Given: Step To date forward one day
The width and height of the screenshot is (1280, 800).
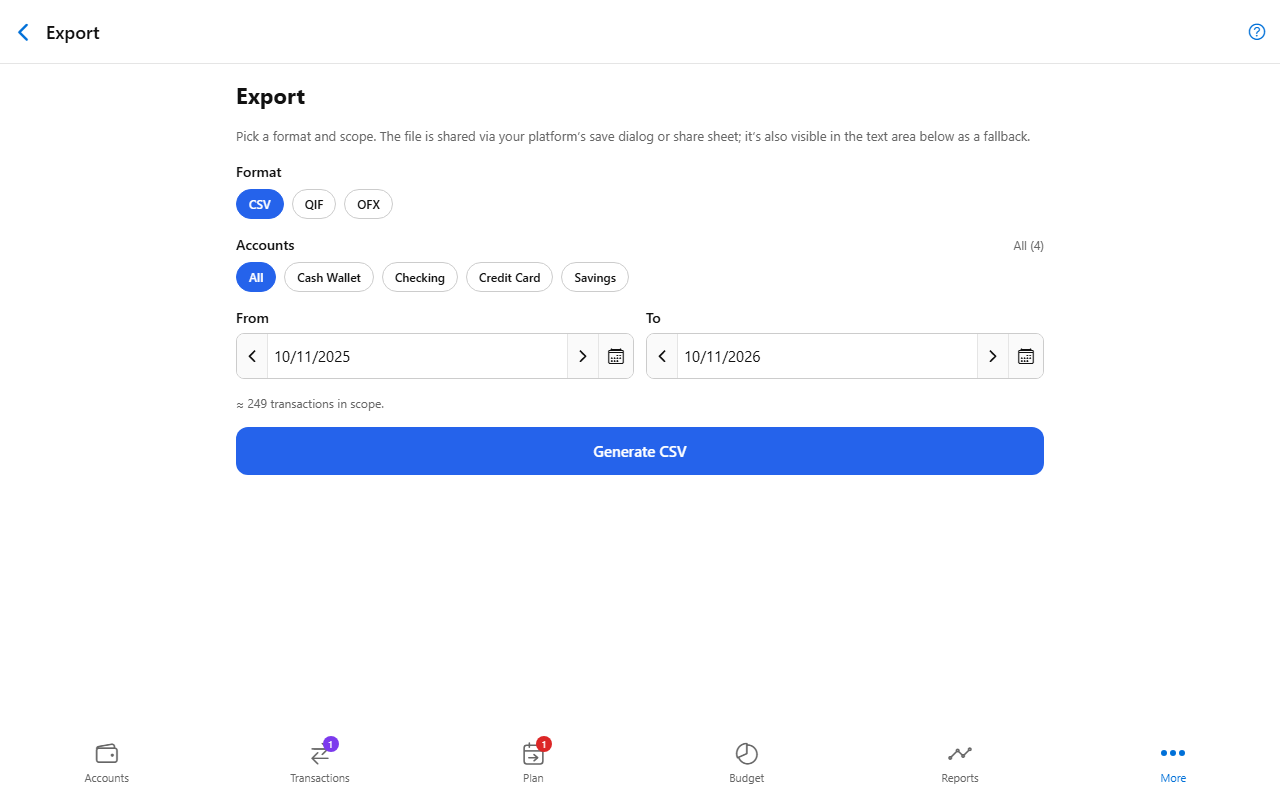Looking at the screenshot, I should (x=993, y=356).
